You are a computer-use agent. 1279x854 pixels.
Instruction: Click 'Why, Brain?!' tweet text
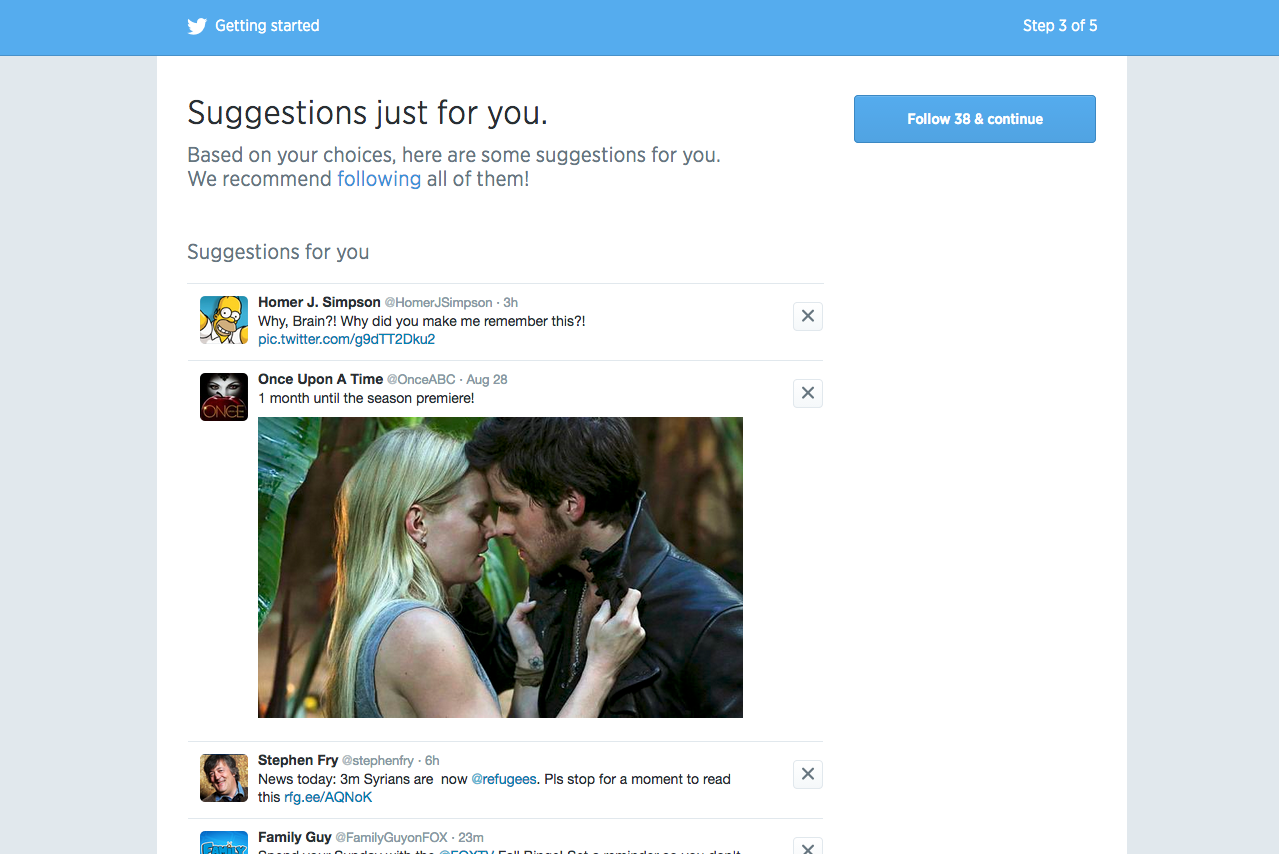click(421, 321)
